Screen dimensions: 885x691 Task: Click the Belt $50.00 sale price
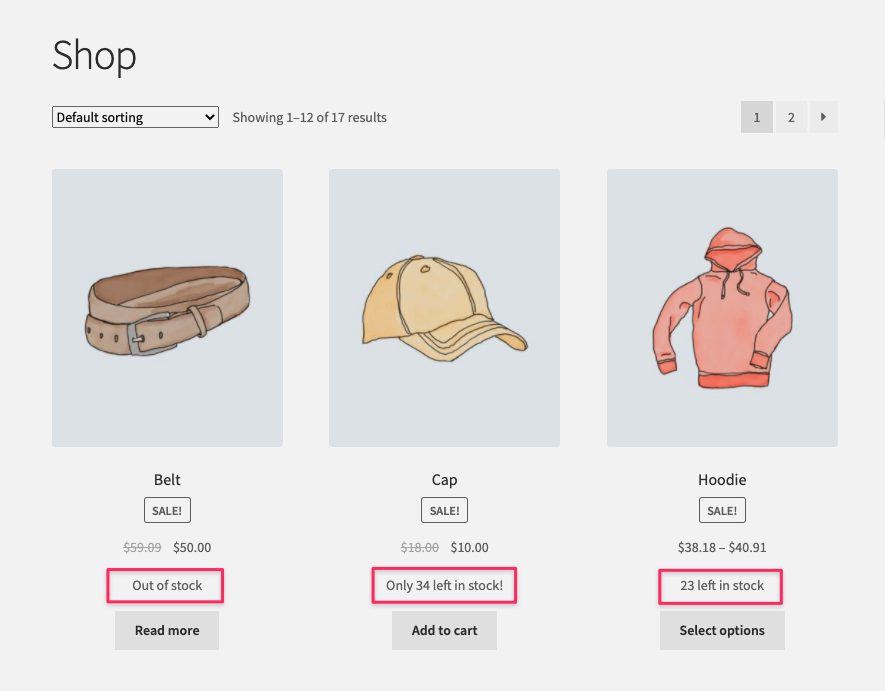click(192, 547)
